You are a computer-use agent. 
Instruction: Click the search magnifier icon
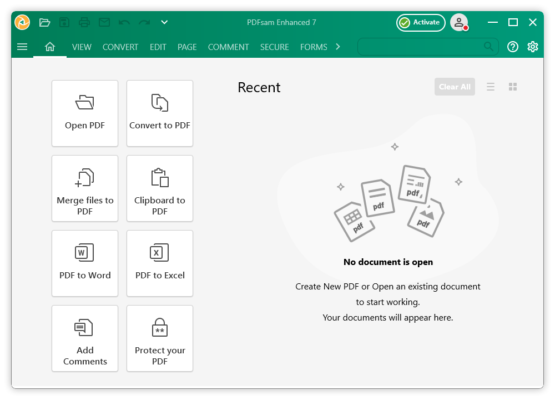coord(488,47)
